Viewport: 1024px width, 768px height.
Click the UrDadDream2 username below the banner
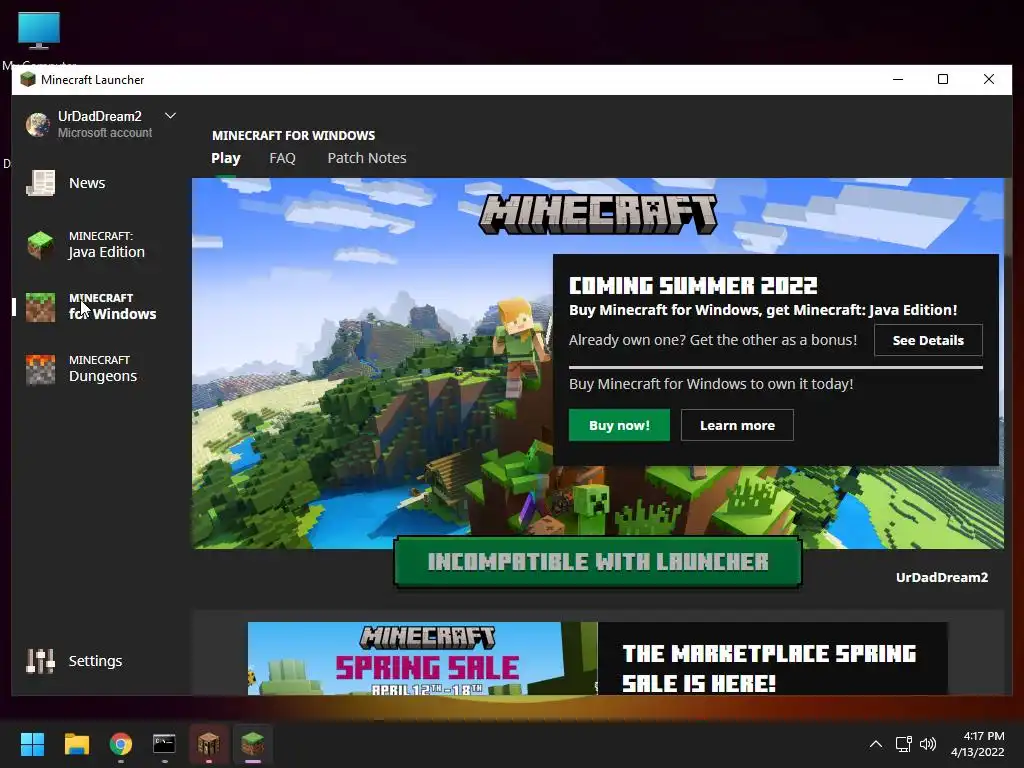click(x=942, y=577)
